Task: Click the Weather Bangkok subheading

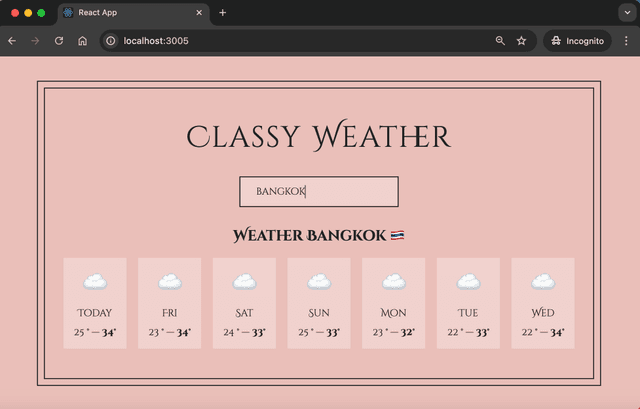Action: [x=309, y=236]
